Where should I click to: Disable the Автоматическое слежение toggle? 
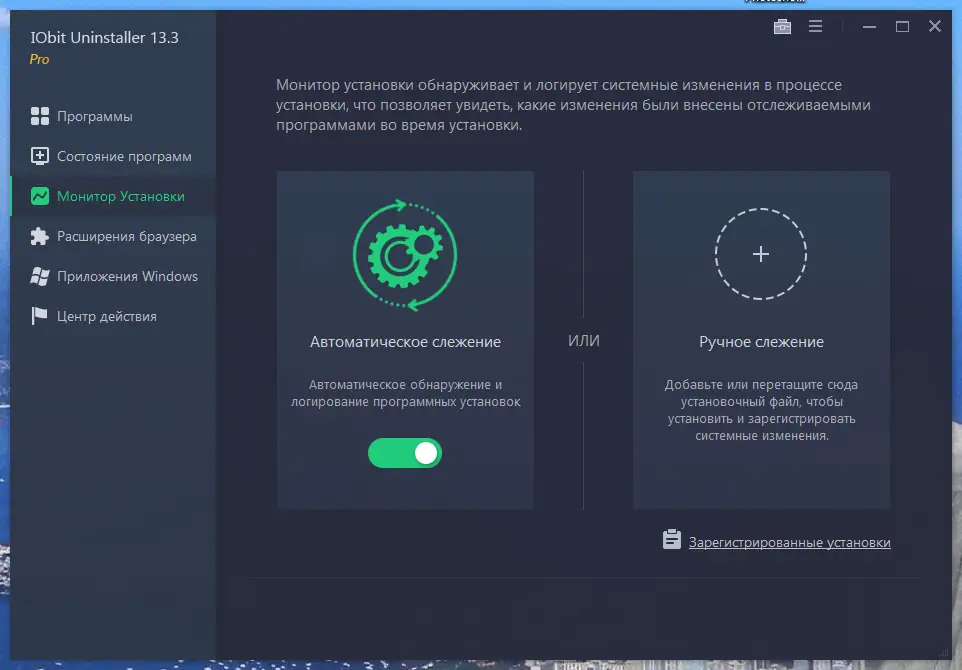pos(405,453)
